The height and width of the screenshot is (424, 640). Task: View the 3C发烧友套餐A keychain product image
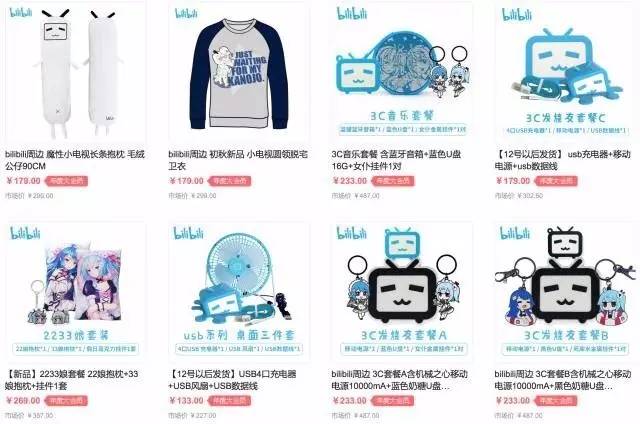coord(402,292)
